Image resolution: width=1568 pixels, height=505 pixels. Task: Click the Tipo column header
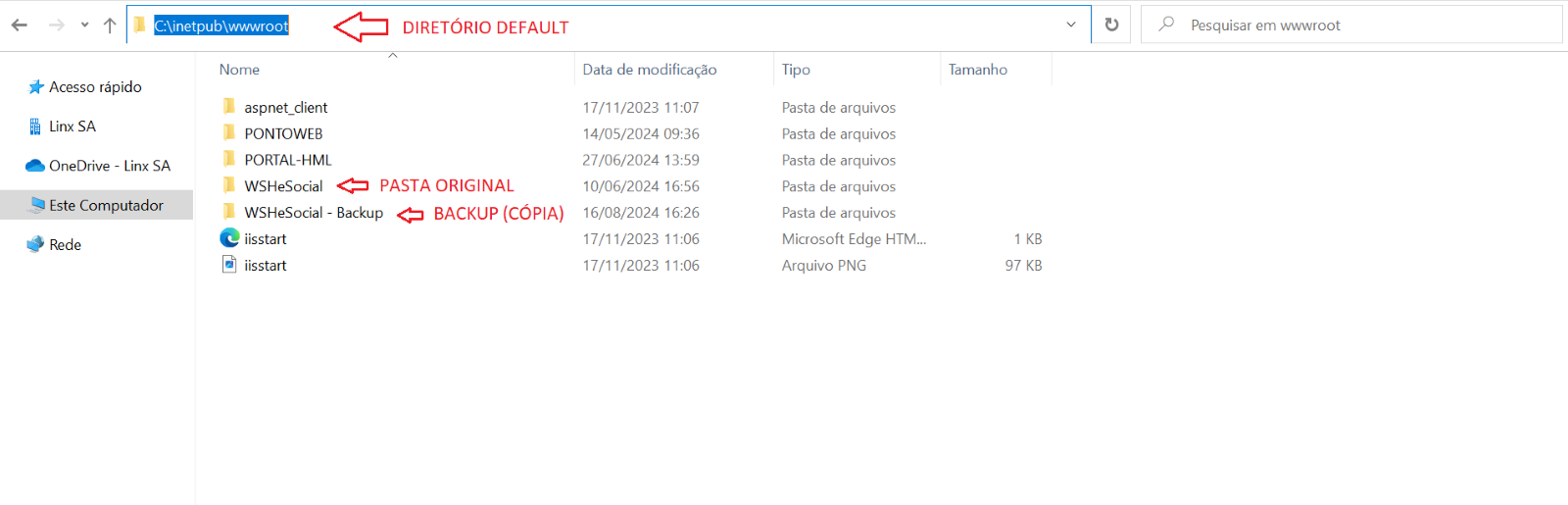pyautogui.click(x=796, y=70)
